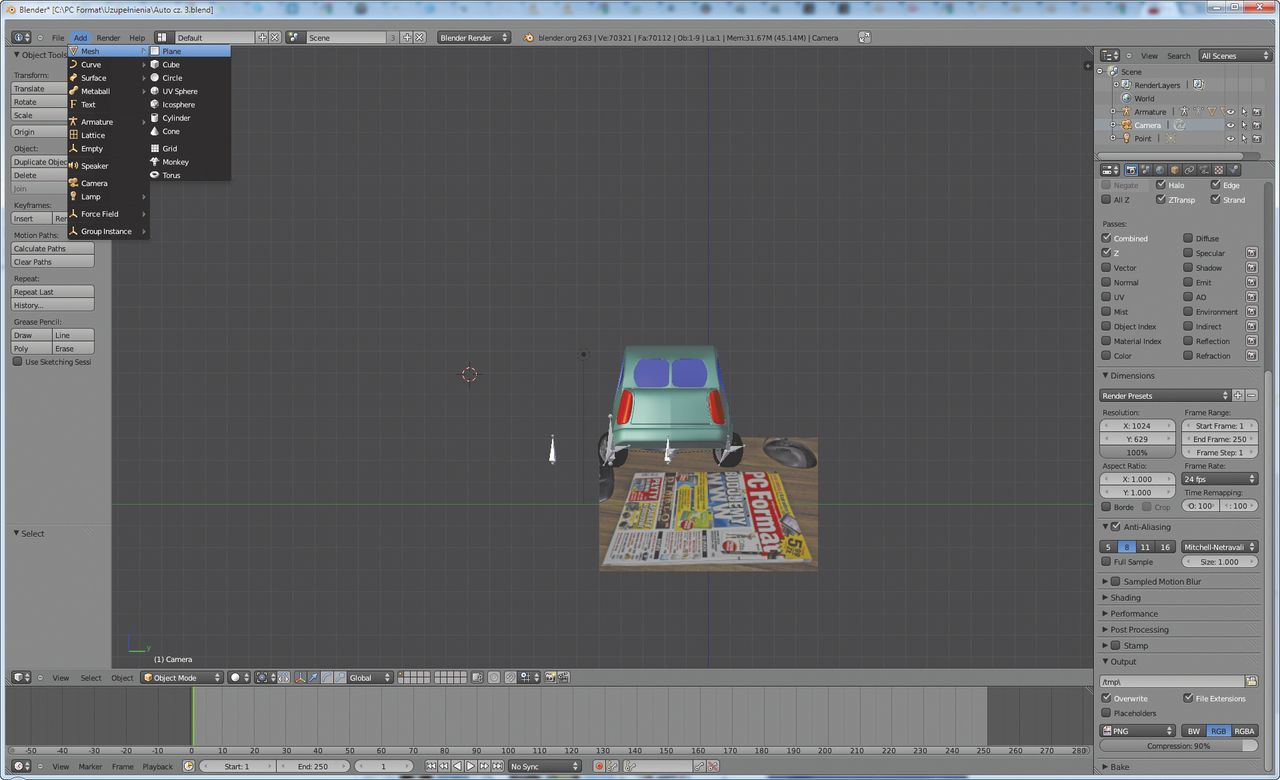
Task: Open the Object Data properties tab icon
Action: click(x=1204, y=170)
